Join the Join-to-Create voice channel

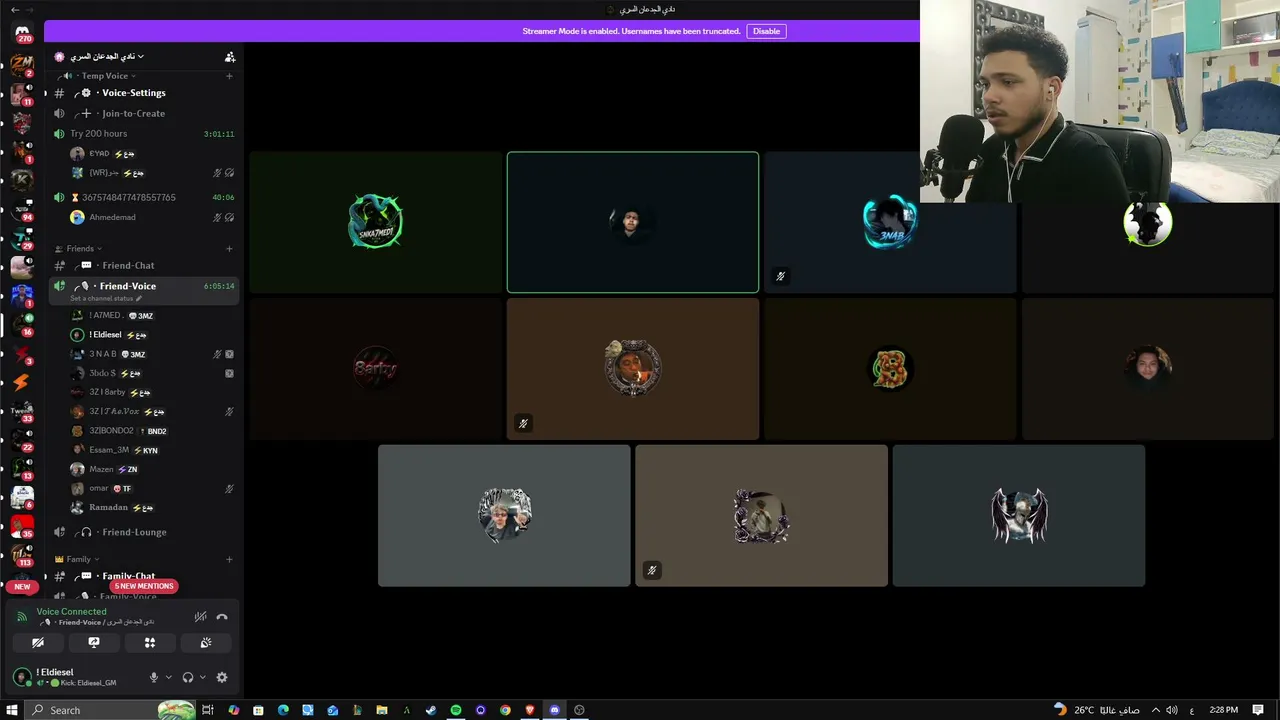(x=143, y=114)
